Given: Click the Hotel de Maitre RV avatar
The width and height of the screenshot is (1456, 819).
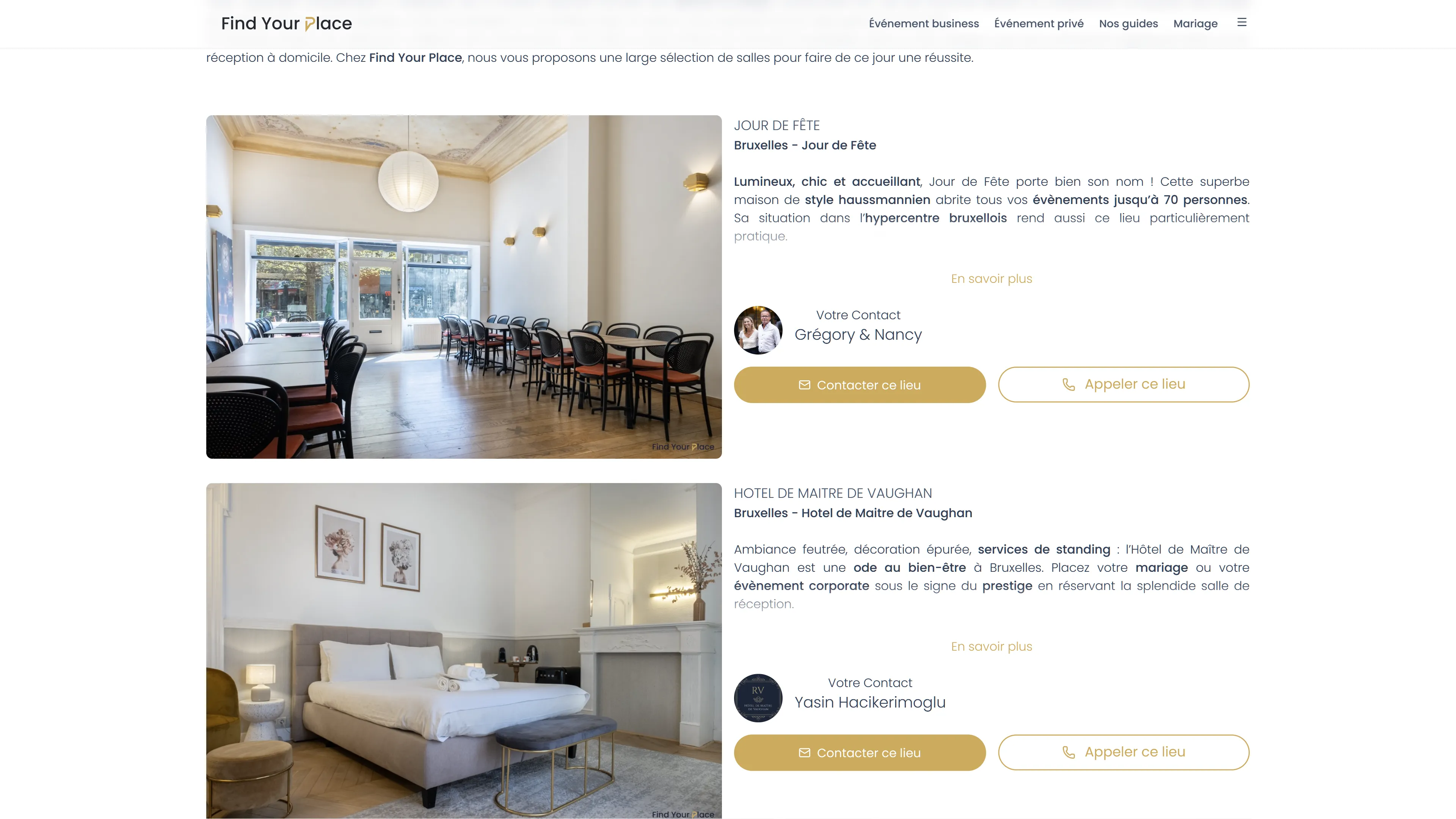Looking at the screenshot, I should pos(758,698).
